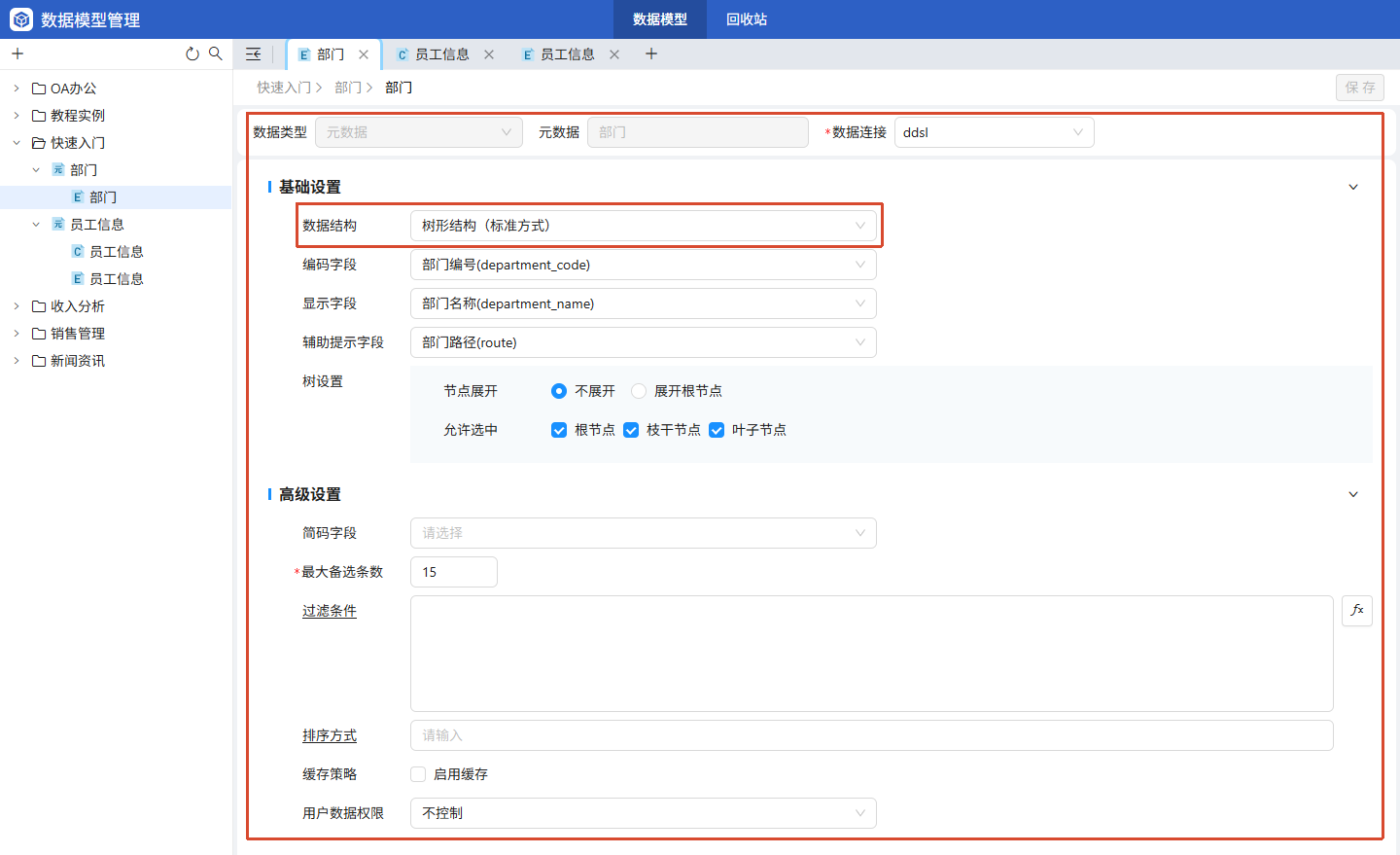Collapse the 员工信息 tree node
Viewport: 1400px width, 855px height.
[x=36, y=225]
